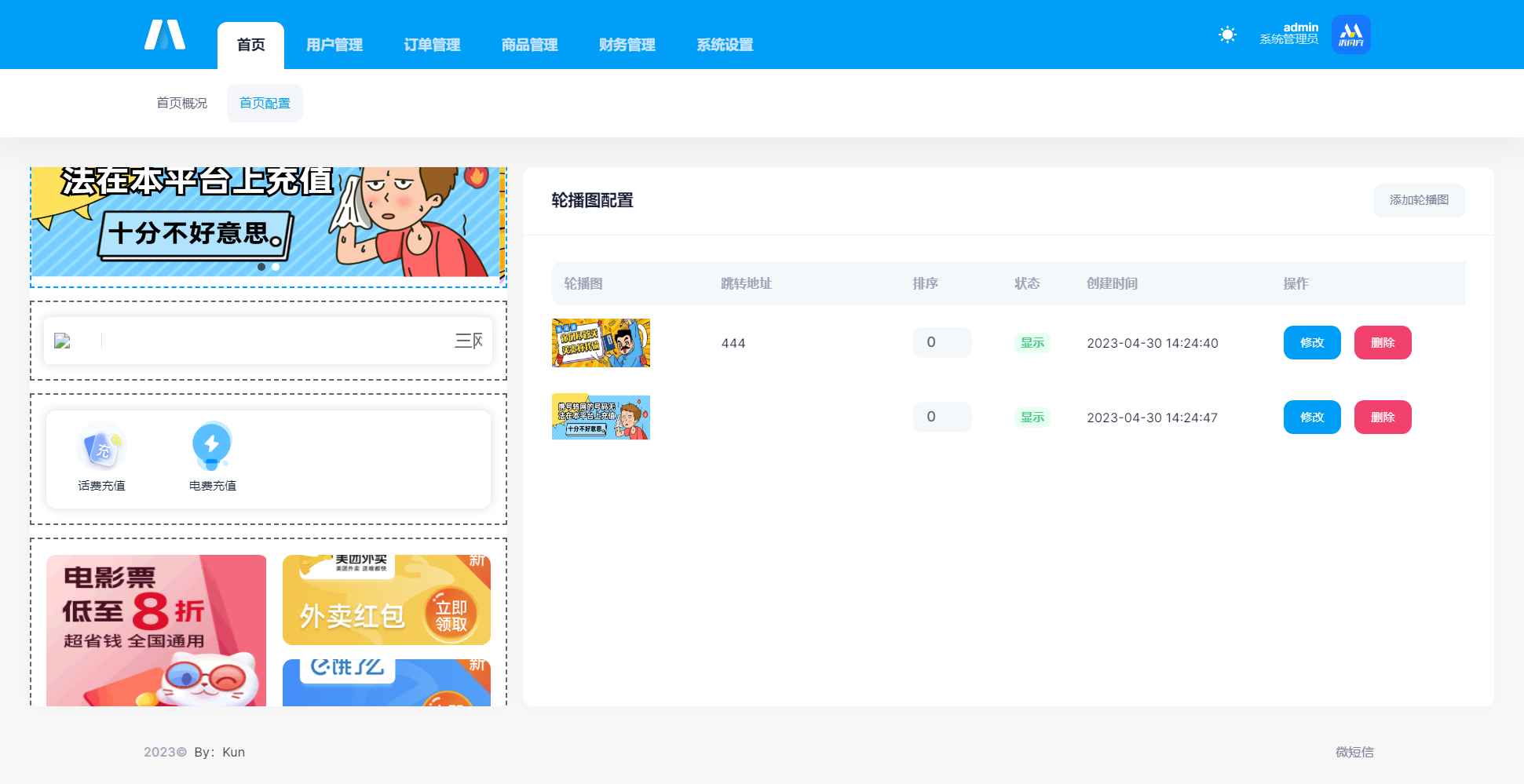Viewport: 1524px width, 784px height.
Task: Open the first carousel image thumbnail in the table
Action: pos(601,342)
